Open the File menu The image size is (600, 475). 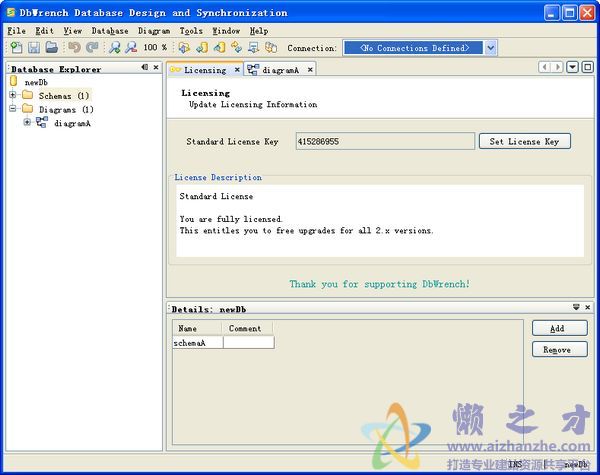[x=16, y=31]
